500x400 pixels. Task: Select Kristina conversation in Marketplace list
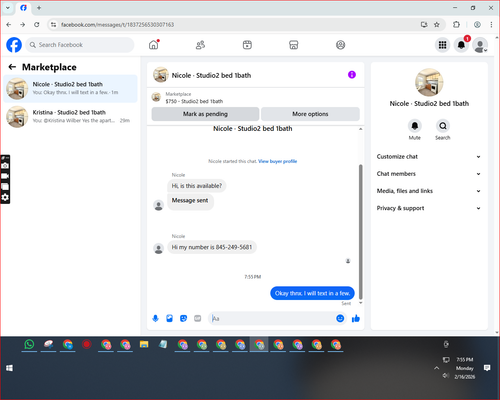tap(70, 117)
